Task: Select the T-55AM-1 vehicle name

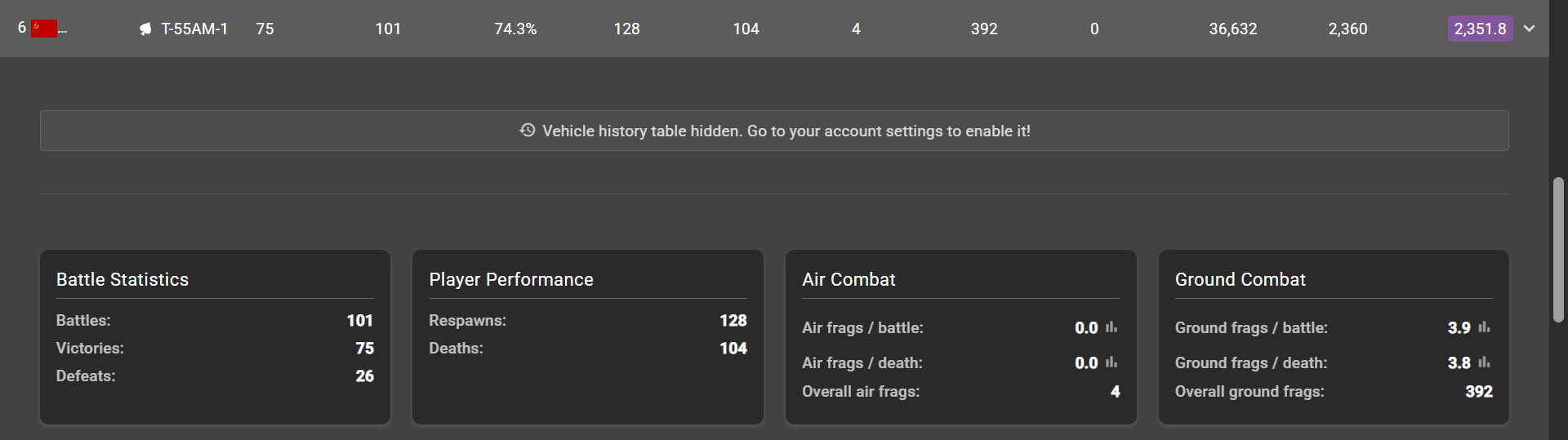Action: pyautogui.click(x=194, y=29)
